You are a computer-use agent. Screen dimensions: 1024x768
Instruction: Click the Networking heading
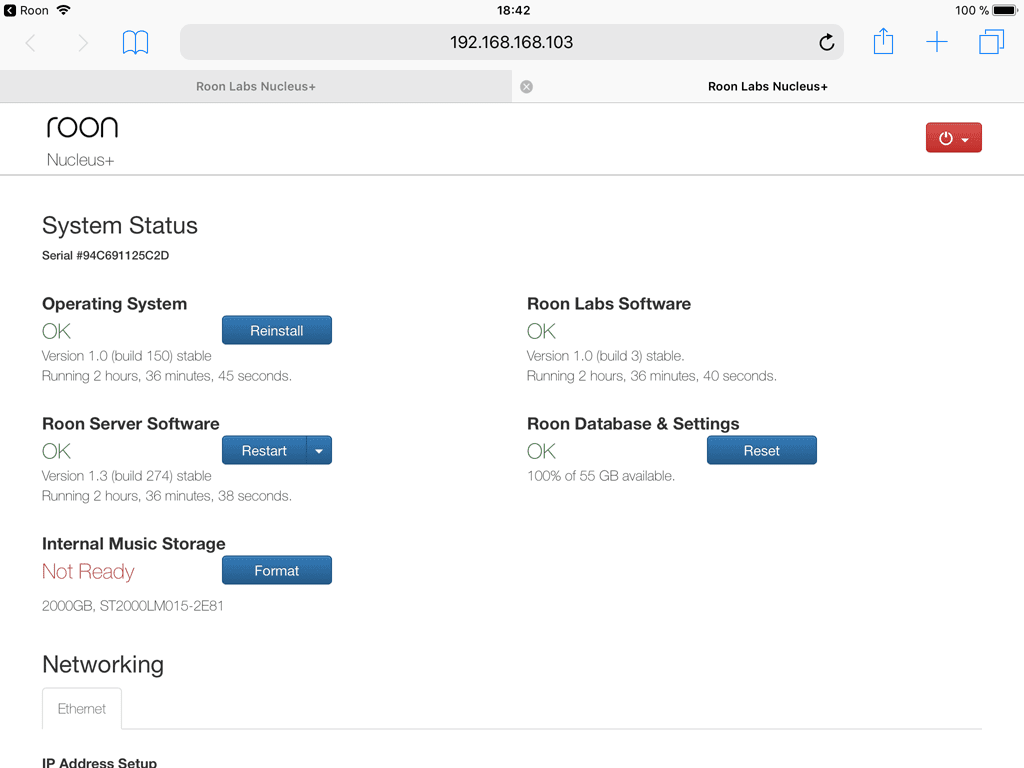[x=103, y=665]
